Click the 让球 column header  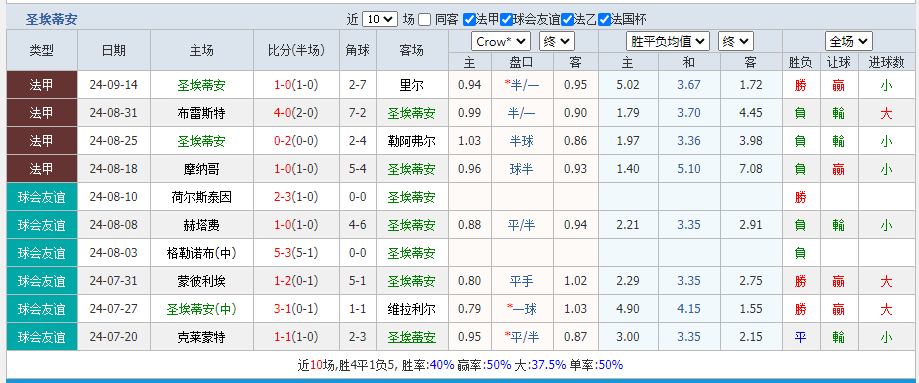pos(839,62)
